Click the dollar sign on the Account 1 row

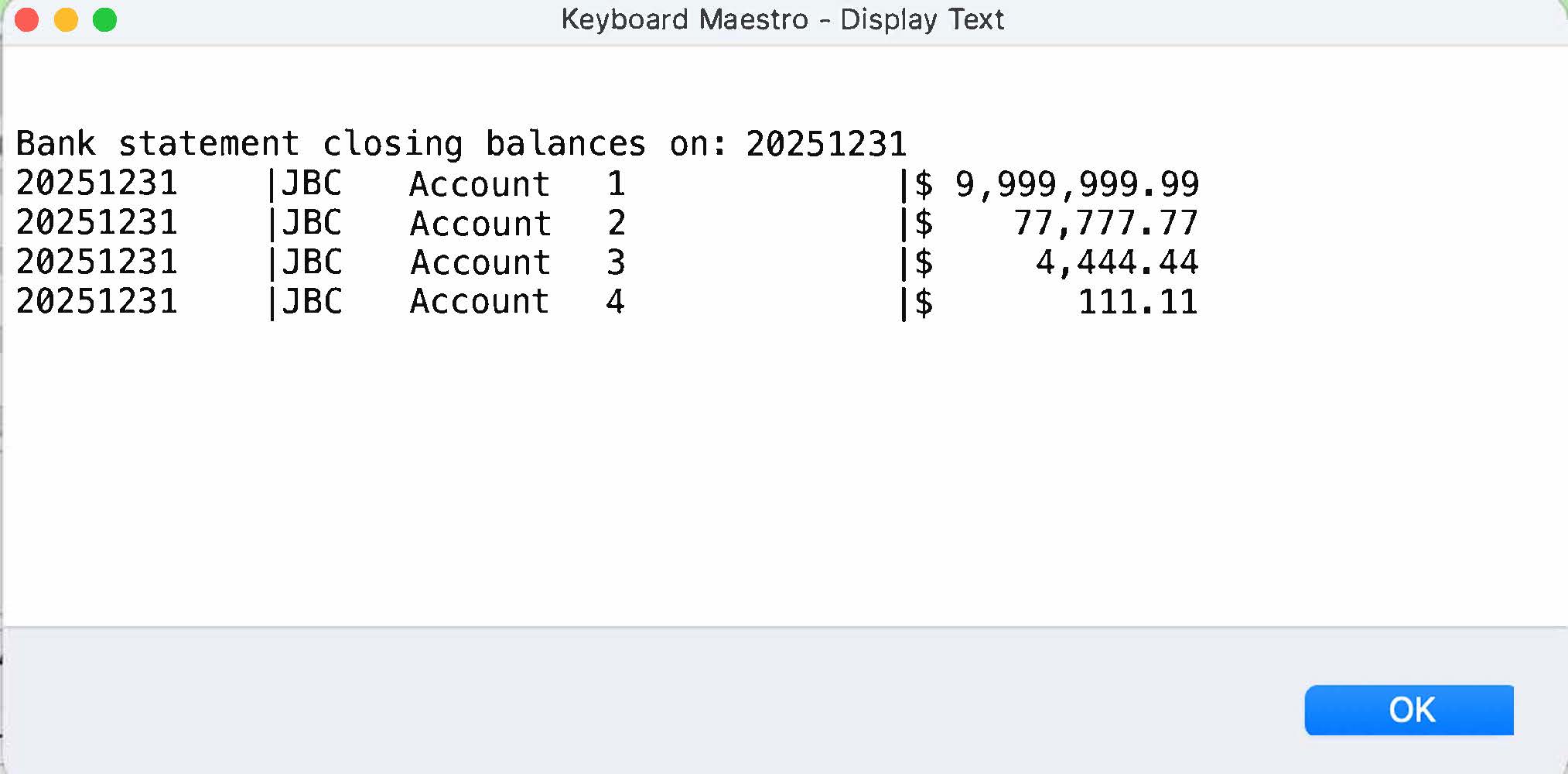click(x=924, y=184)
